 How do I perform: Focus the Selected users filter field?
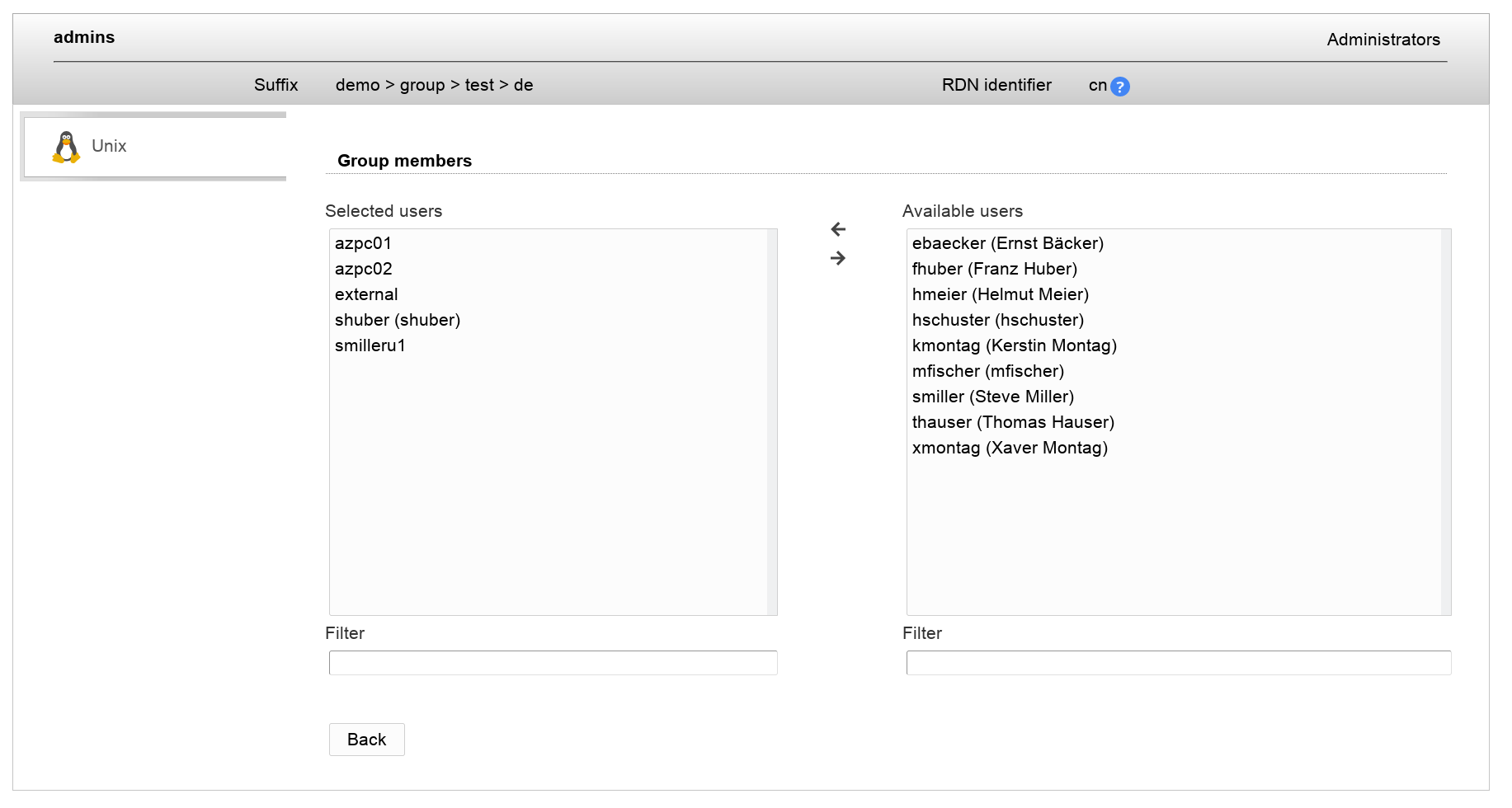pos(553,663)
